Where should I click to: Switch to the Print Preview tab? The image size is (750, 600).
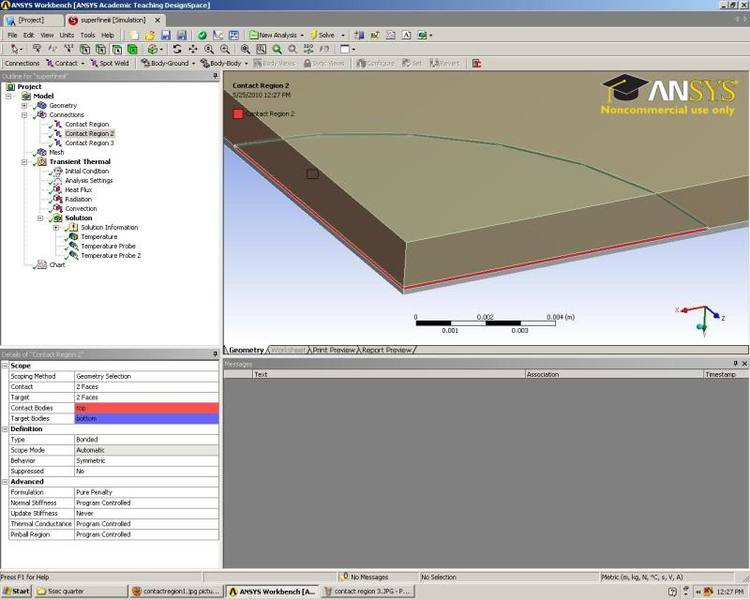pyautogui.click(x=333, y=350)
